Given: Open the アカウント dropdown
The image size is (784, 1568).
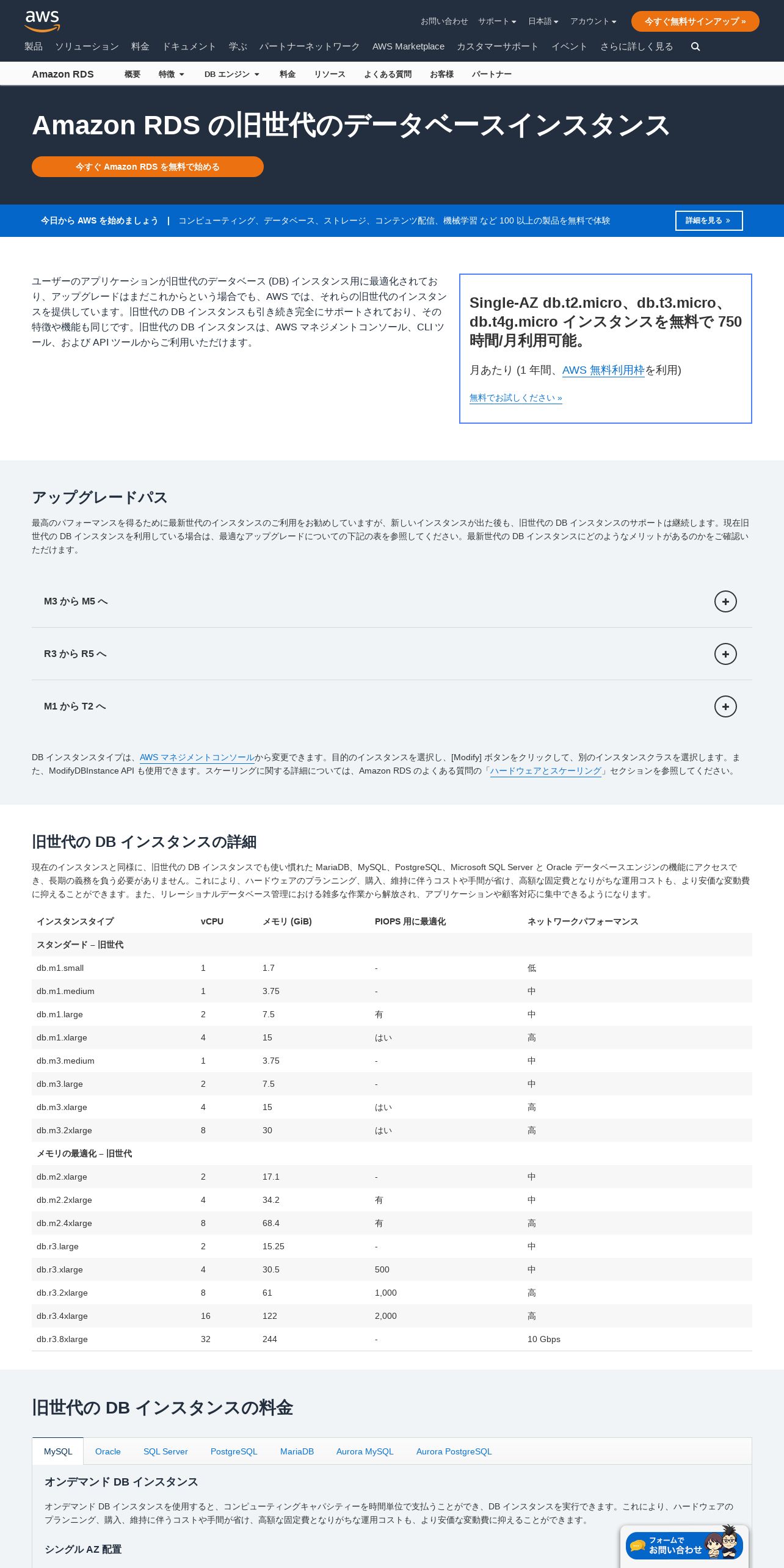Looking at the screenshot, I should point(593,21).
